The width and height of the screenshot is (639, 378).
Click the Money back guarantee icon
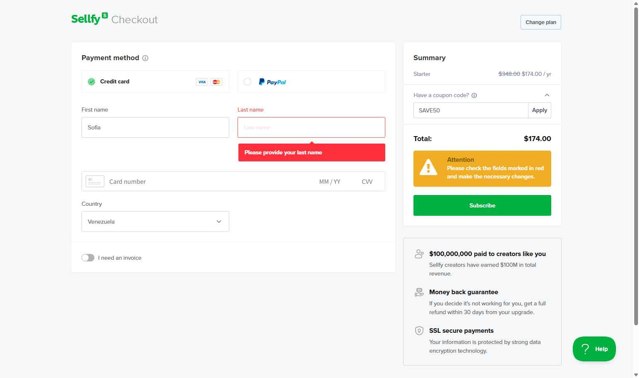tap(419, 292)
